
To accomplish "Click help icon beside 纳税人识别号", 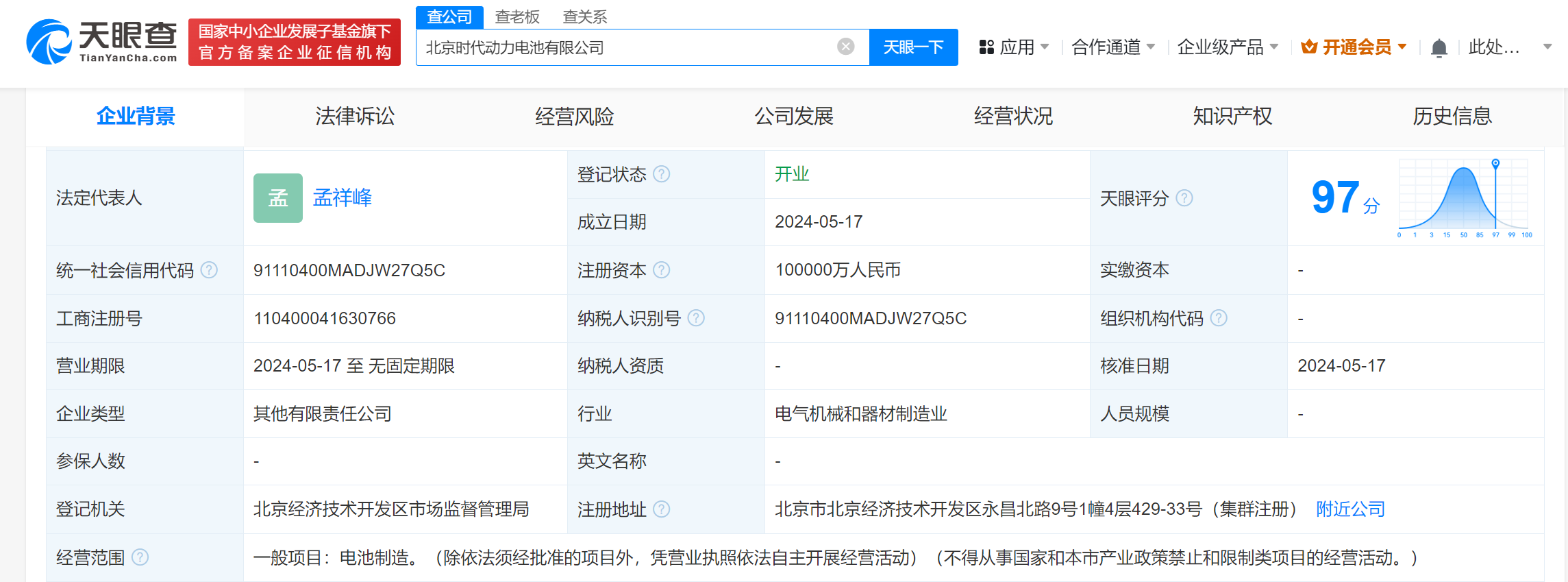I will pos(695,318).
